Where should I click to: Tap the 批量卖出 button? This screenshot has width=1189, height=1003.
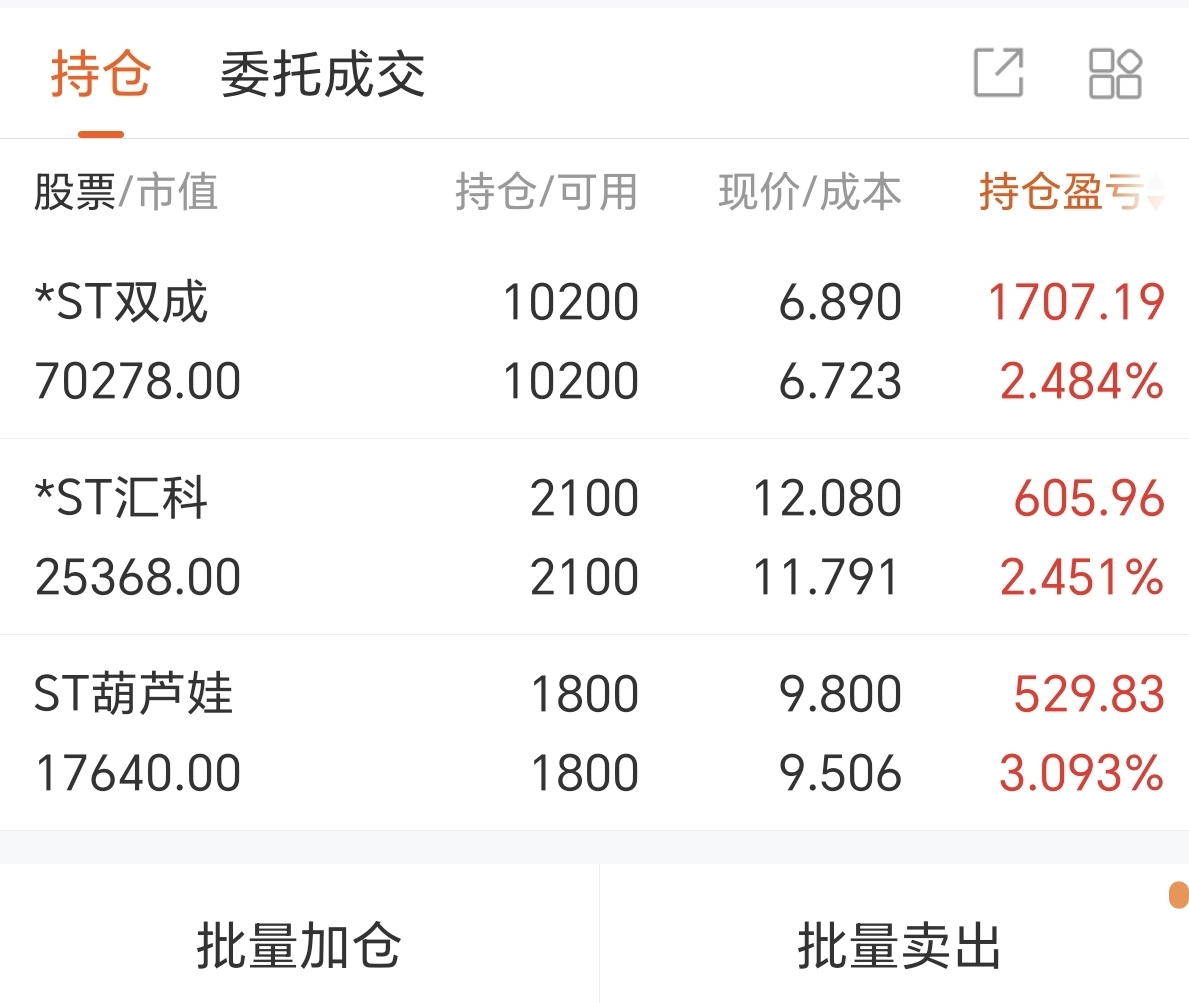coord(899,945)
